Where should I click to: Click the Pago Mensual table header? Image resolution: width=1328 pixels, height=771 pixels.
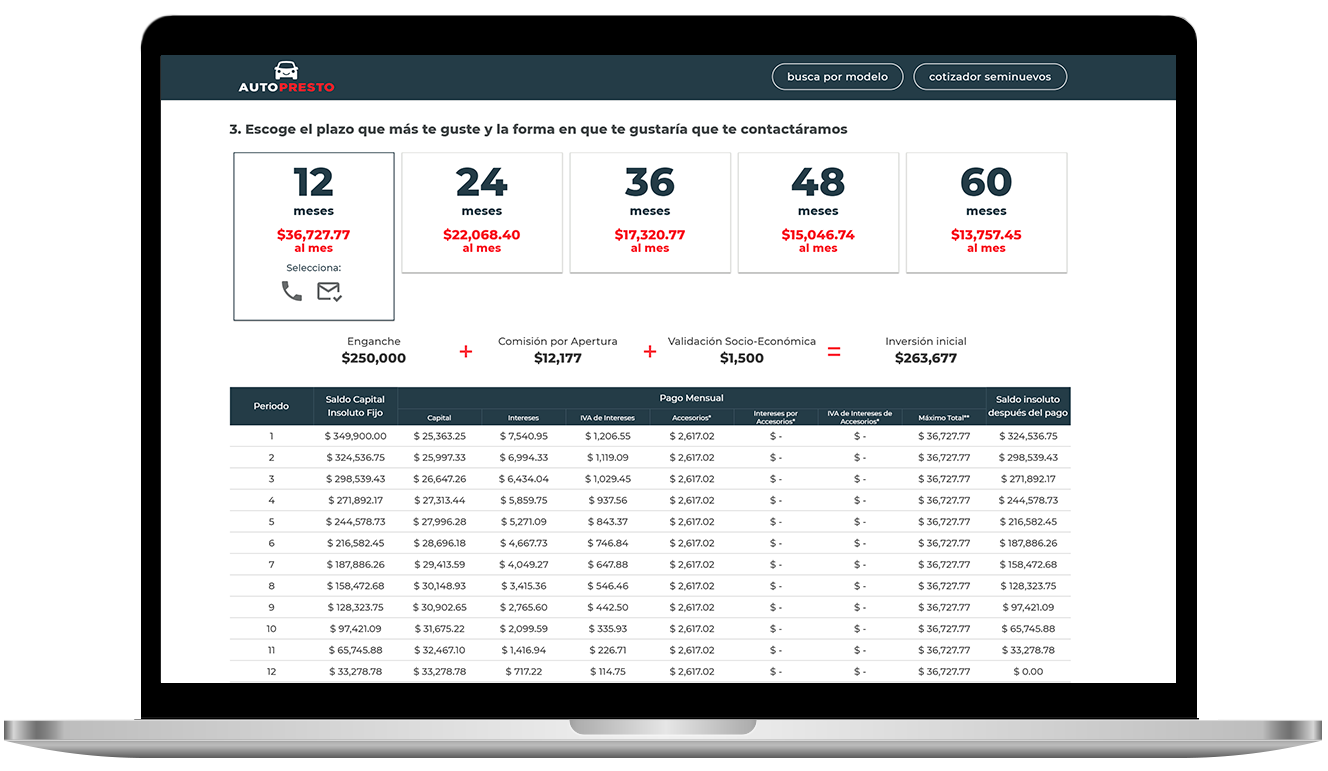click(693, 397)
